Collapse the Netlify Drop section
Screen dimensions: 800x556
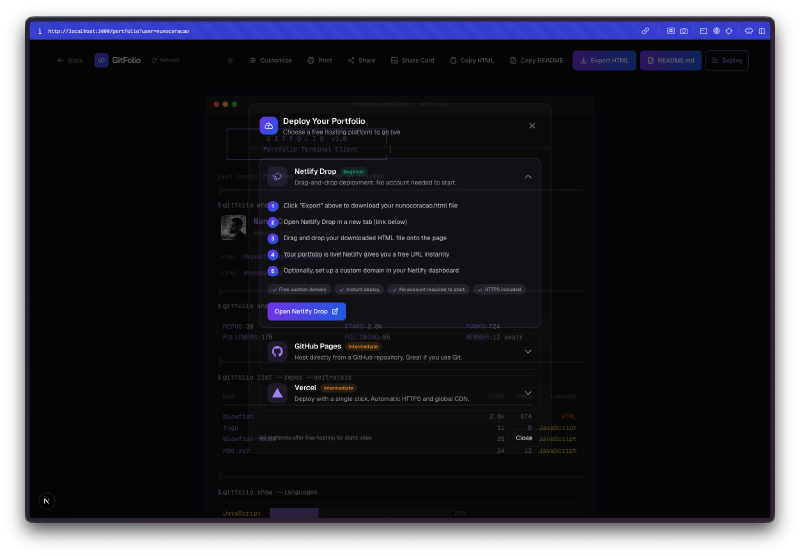click(528, 176)
